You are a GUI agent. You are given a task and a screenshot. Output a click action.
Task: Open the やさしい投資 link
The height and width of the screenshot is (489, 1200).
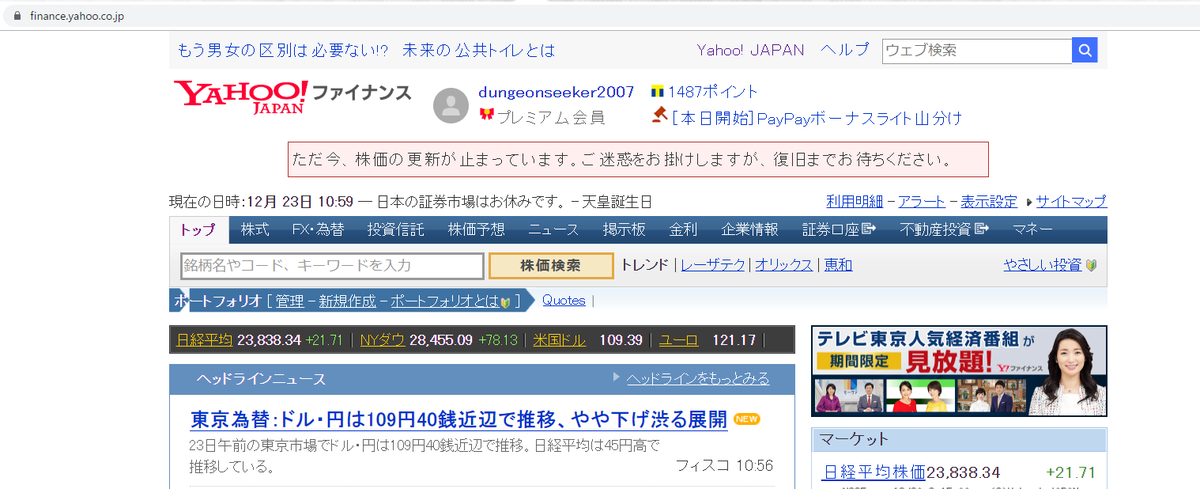pos(1043,265)
